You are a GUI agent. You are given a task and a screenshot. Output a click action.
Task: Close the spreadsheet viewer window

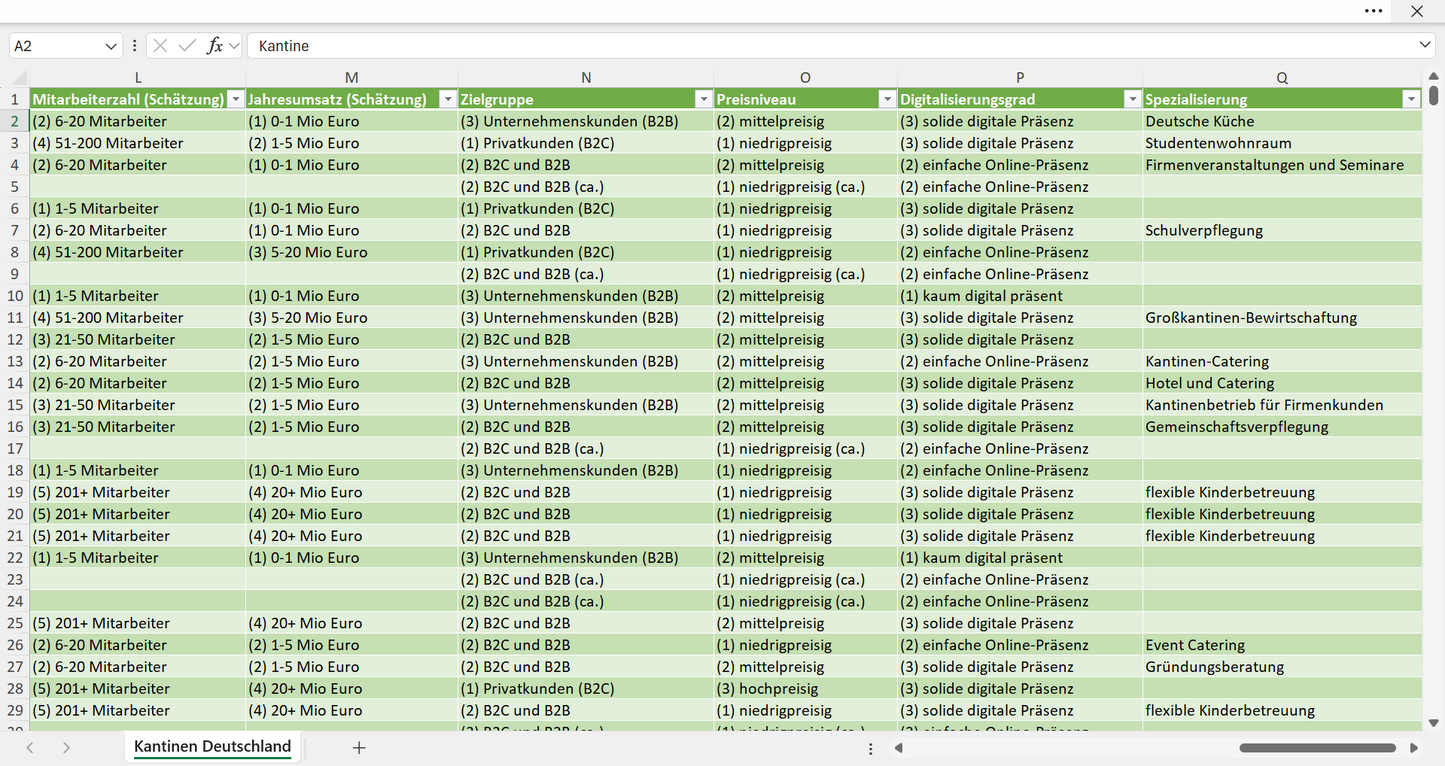tap(1417, 11)
